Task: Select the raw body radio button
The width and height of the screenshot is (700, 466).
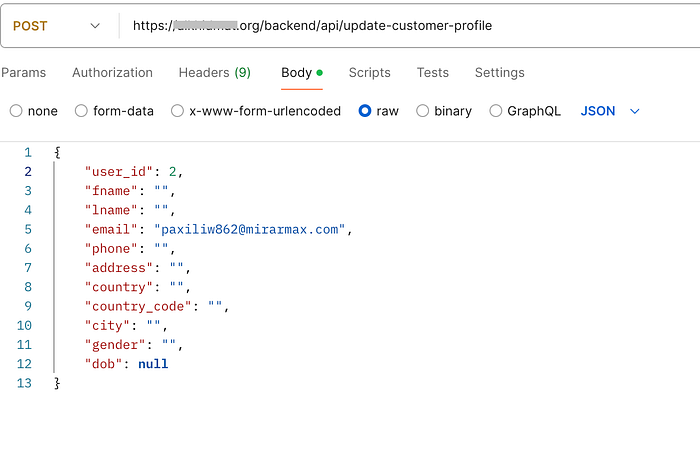Action: (365, 111)
